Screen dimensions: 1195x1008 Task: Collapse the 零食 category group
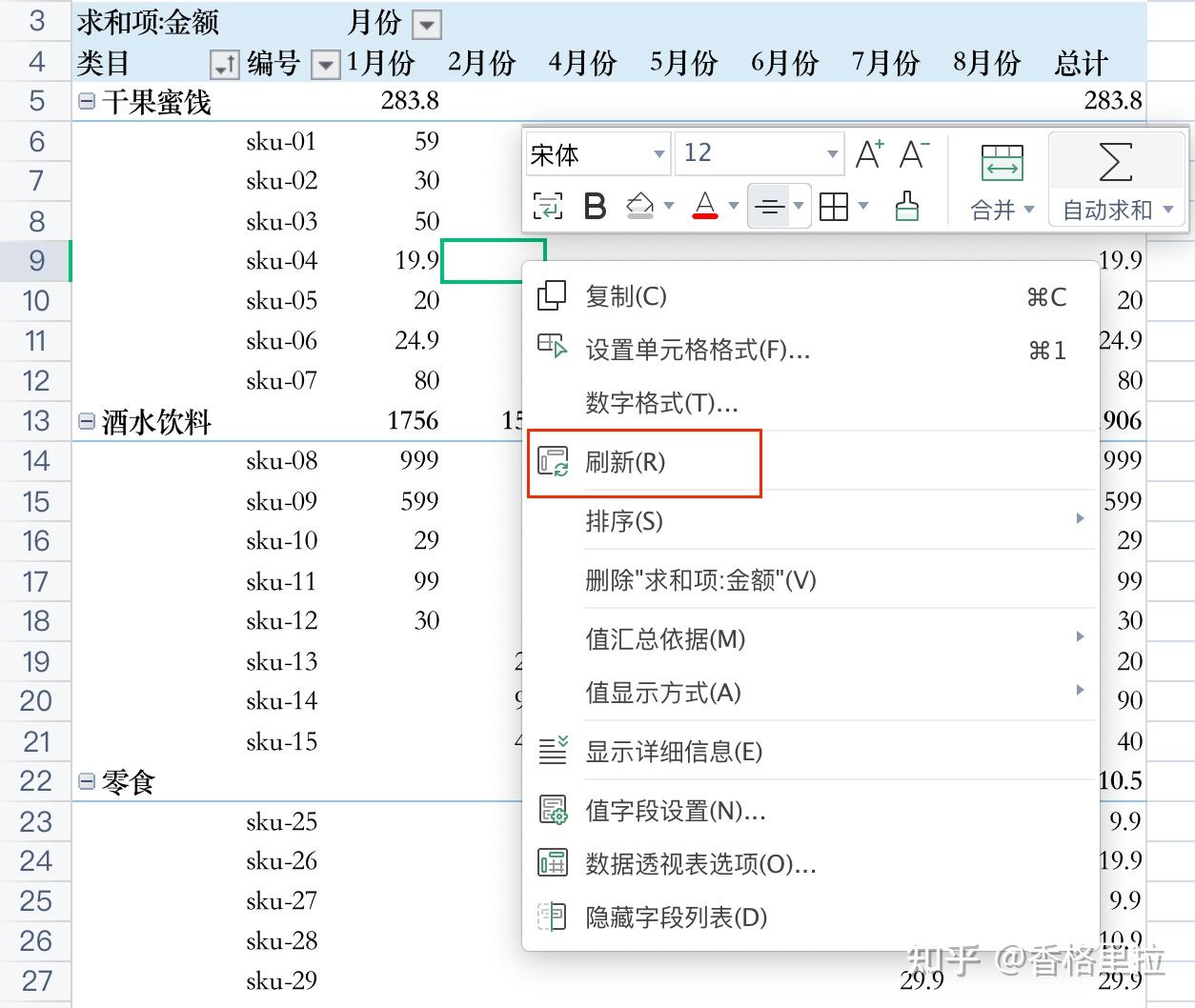(x=86, y=780)
